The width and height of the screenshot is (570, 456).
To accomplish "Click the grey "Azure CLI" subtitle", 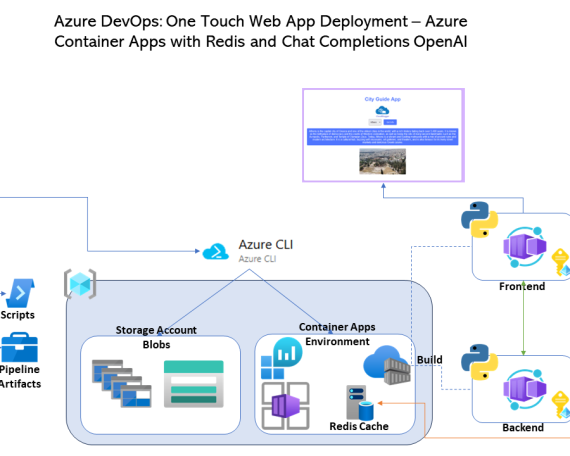I will [x=257, y=259].
